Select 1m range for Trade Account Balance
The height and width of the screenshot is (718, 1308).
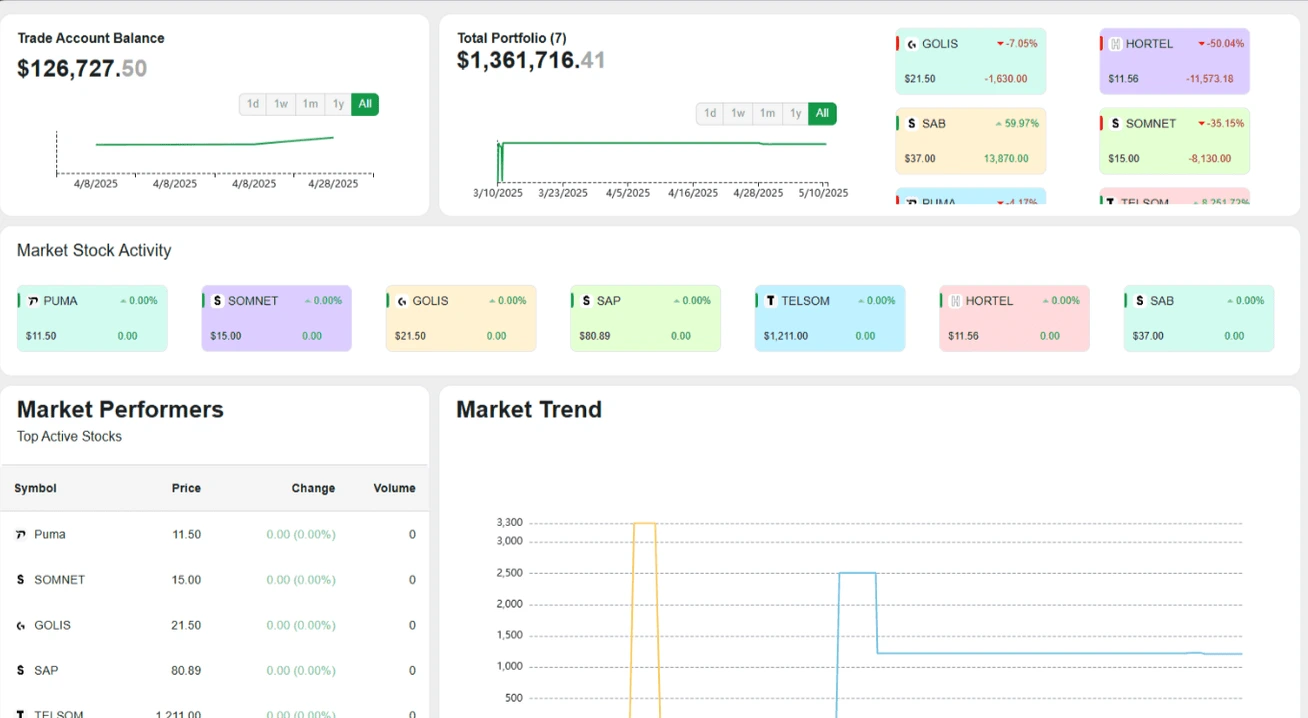pyautogui.click(x=310, y=104)
